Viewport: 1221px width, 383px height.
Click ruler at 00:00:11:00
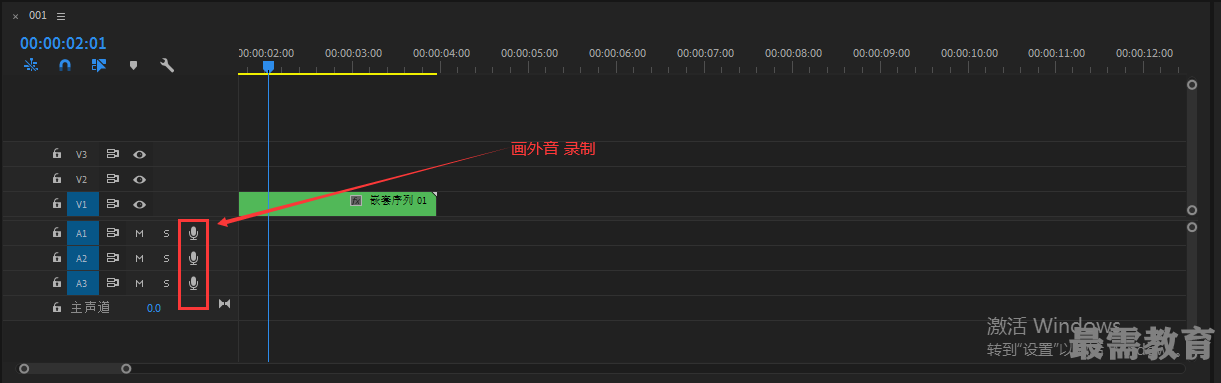(1056, 53)
